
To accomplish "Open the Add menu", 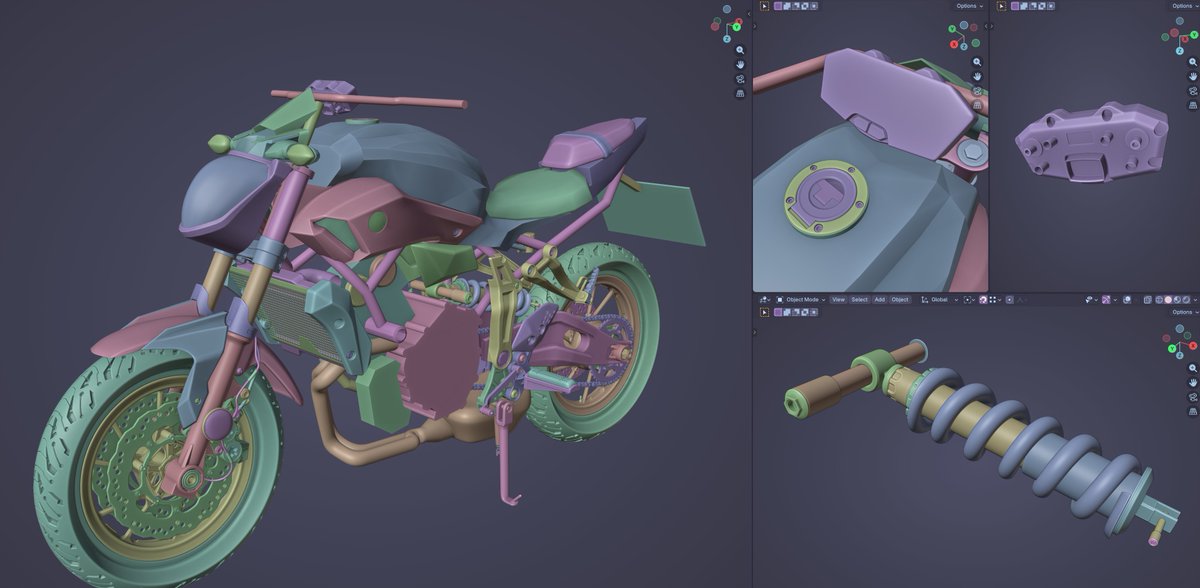I will [880, 299].
